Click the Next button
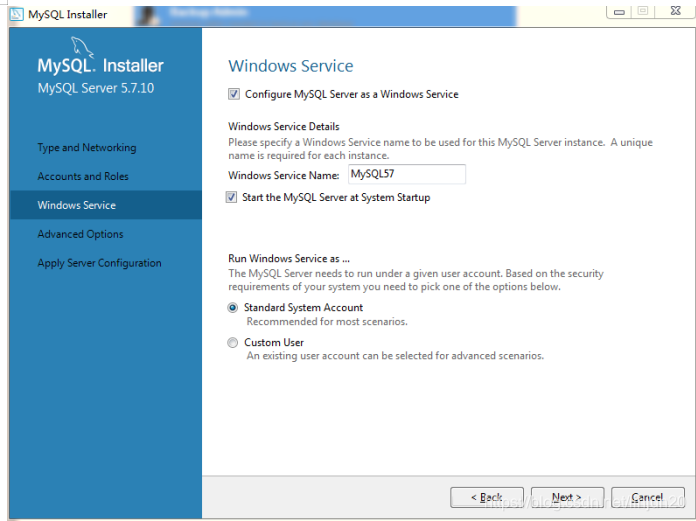Screen dimensions: 696x521 (x=567, y=497)
